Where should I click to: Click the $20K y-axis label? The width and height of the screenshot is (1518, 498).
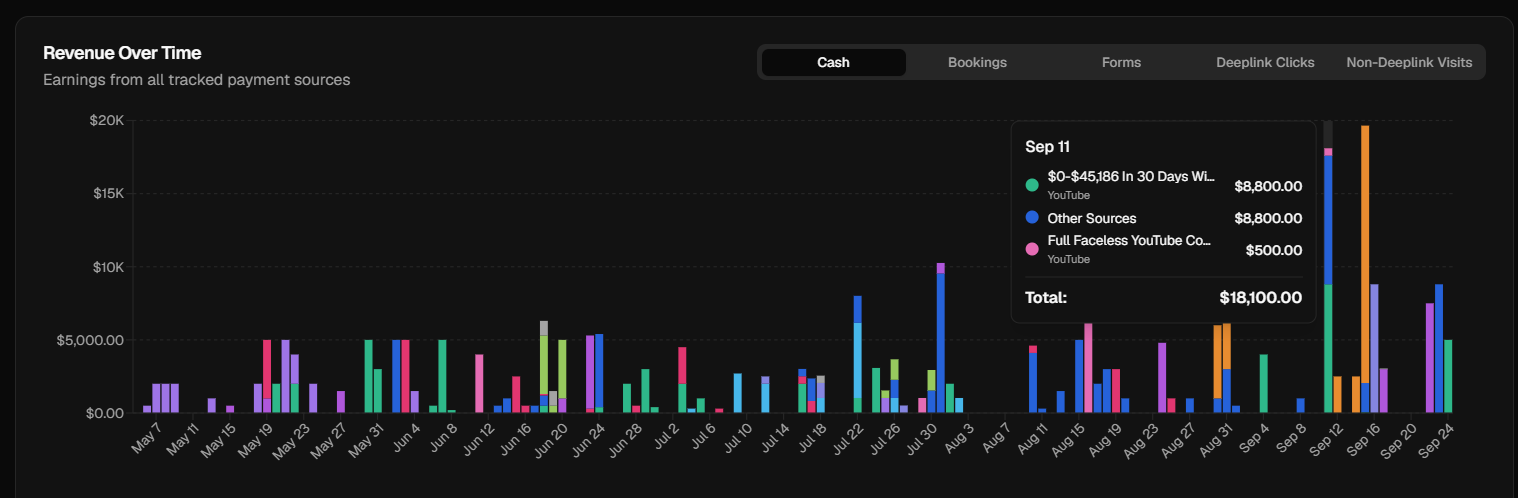coord(106,120)
